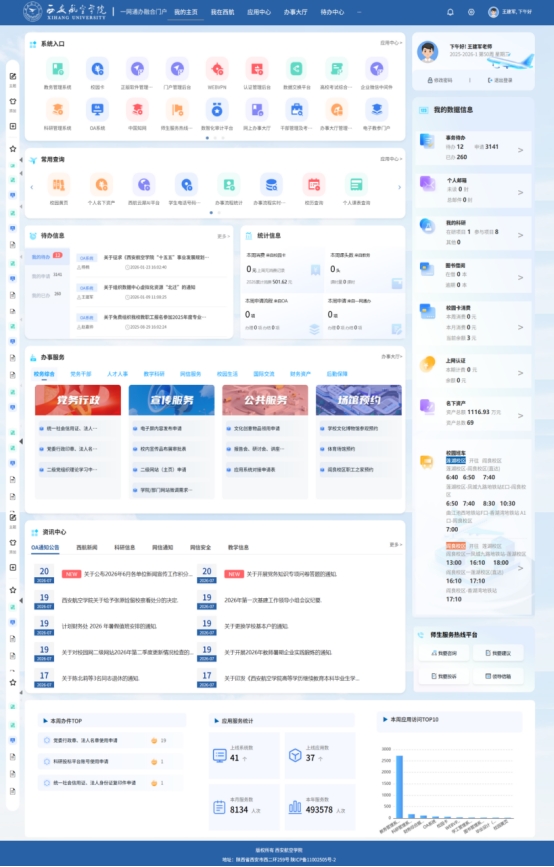Open 个人课表查询 icon
Viewport: 554px width, 867px height.
356,185
